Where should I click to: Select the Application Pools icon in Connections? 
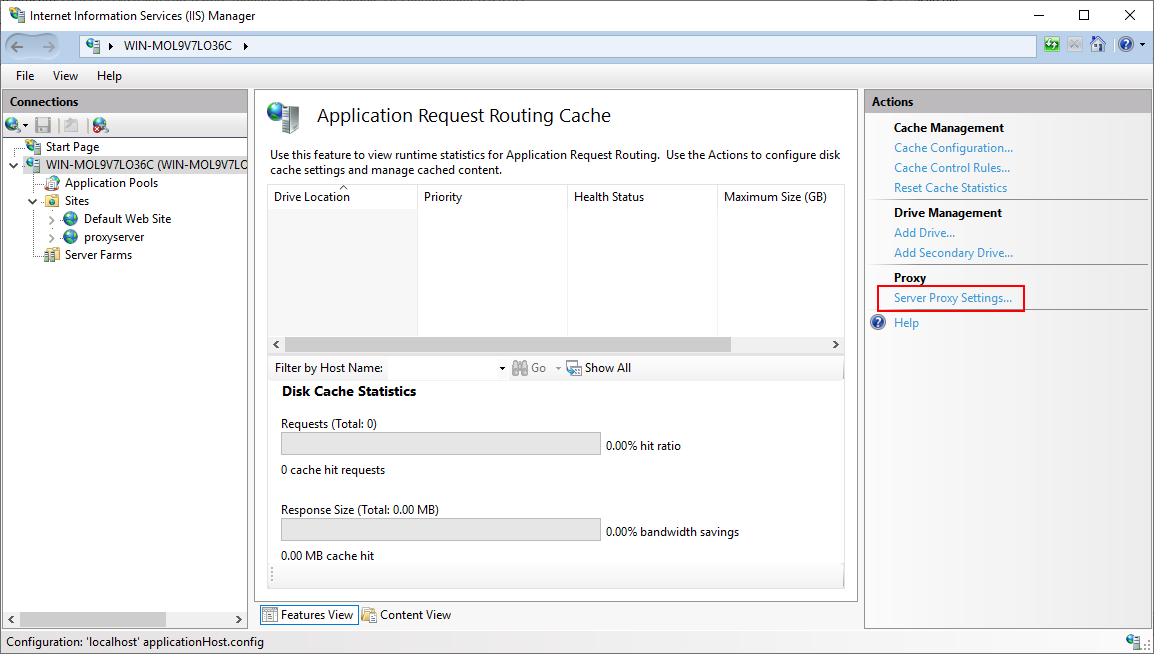coord(50,182)
